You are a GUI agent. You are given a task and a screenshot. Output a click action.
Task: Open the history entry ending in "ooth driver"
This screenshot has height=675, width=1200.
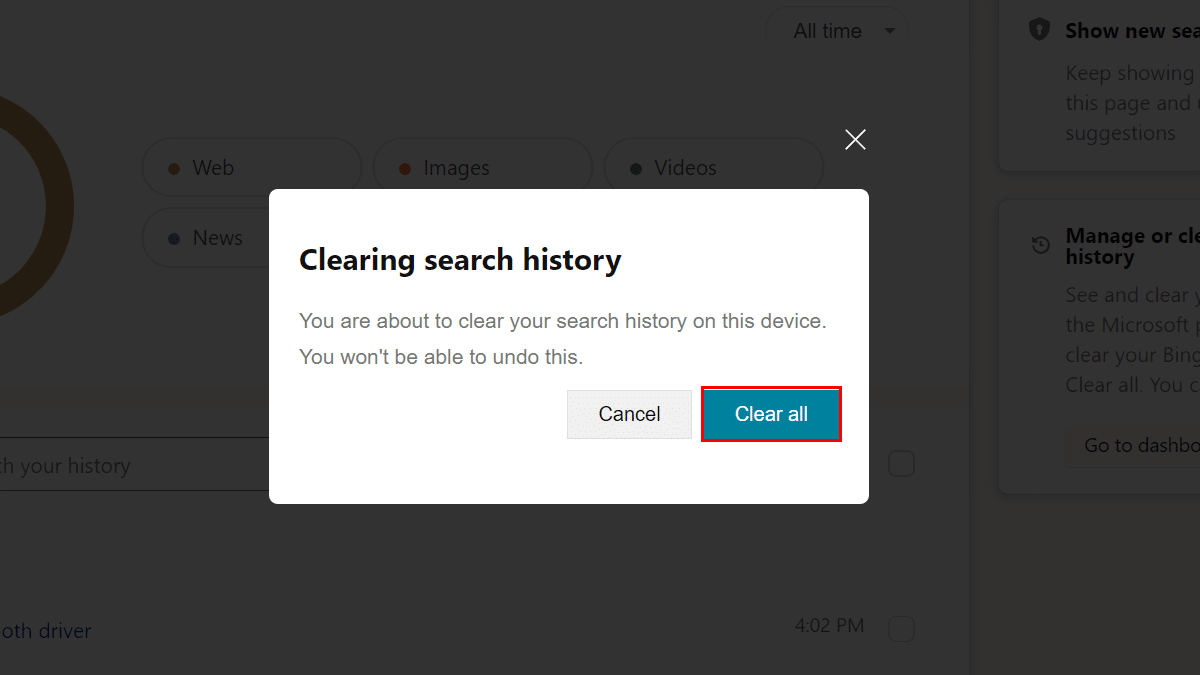46,631
